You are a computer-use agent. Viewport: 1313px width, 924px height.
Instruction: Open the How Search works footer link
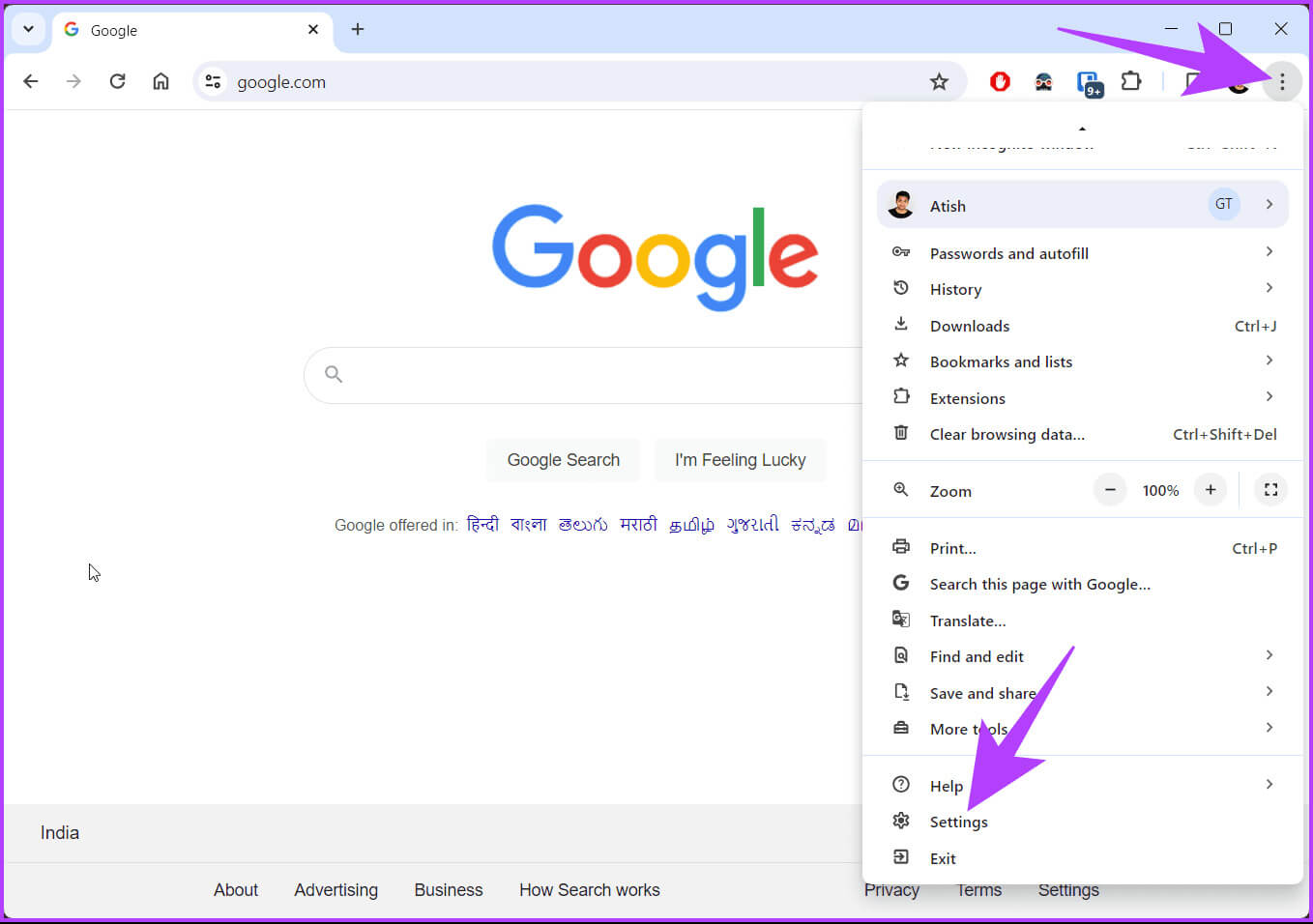pyautogui.click(x=589, y=889)
